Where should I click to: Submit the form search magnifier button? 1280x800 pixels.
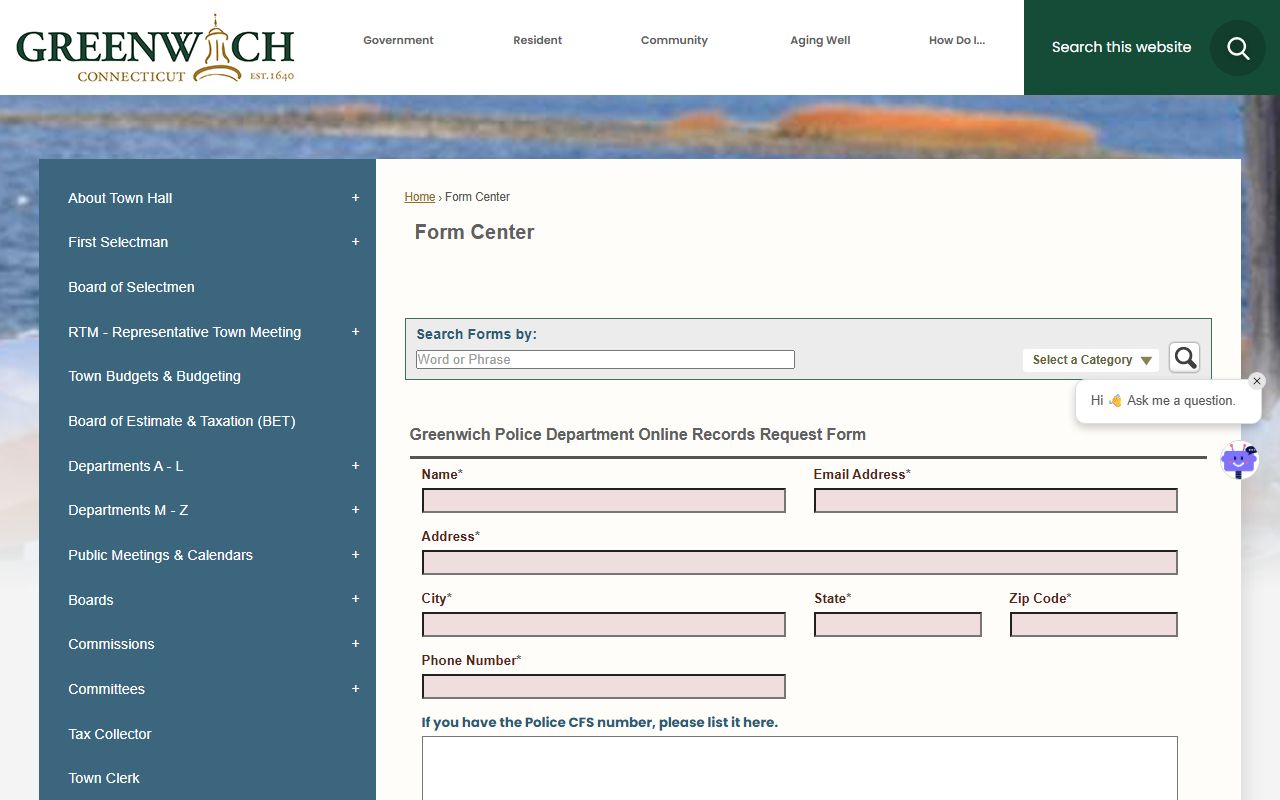(1184, 358)
